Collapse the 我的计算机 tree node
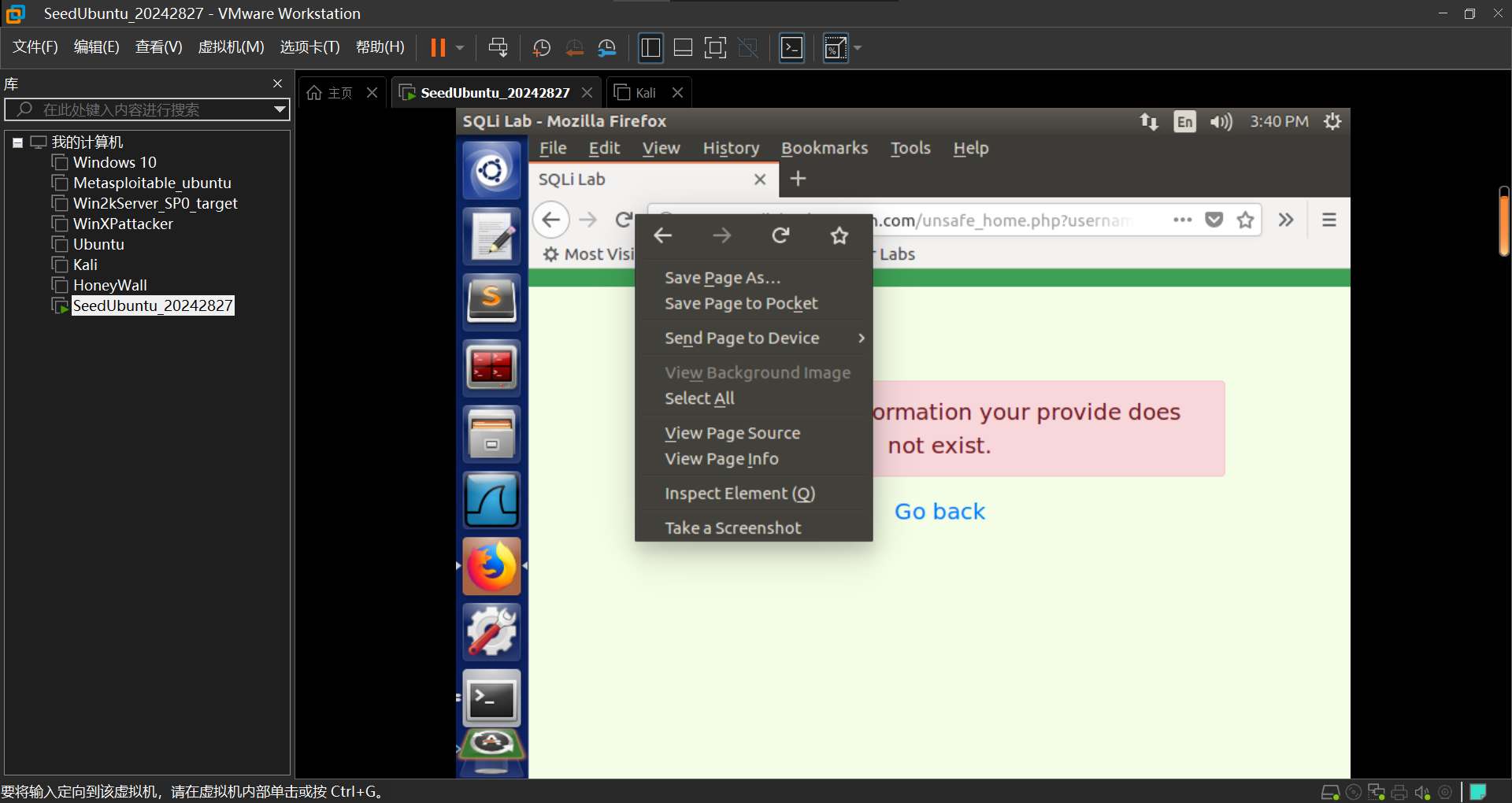Screen dimensions: 1512x803 (17, 142)
